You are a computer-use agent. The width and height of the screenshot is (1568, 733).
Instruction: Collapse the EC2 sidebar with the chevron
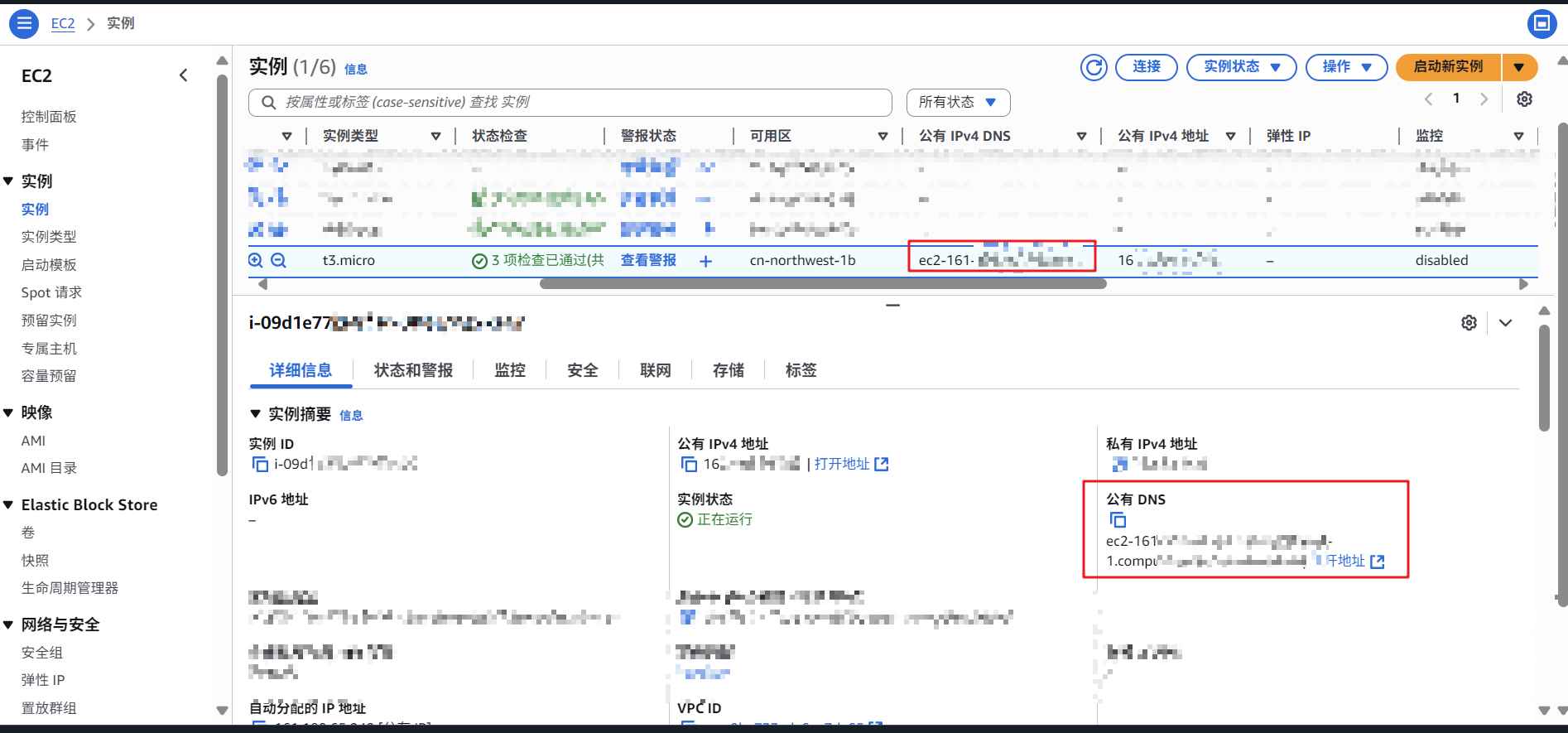183,75
